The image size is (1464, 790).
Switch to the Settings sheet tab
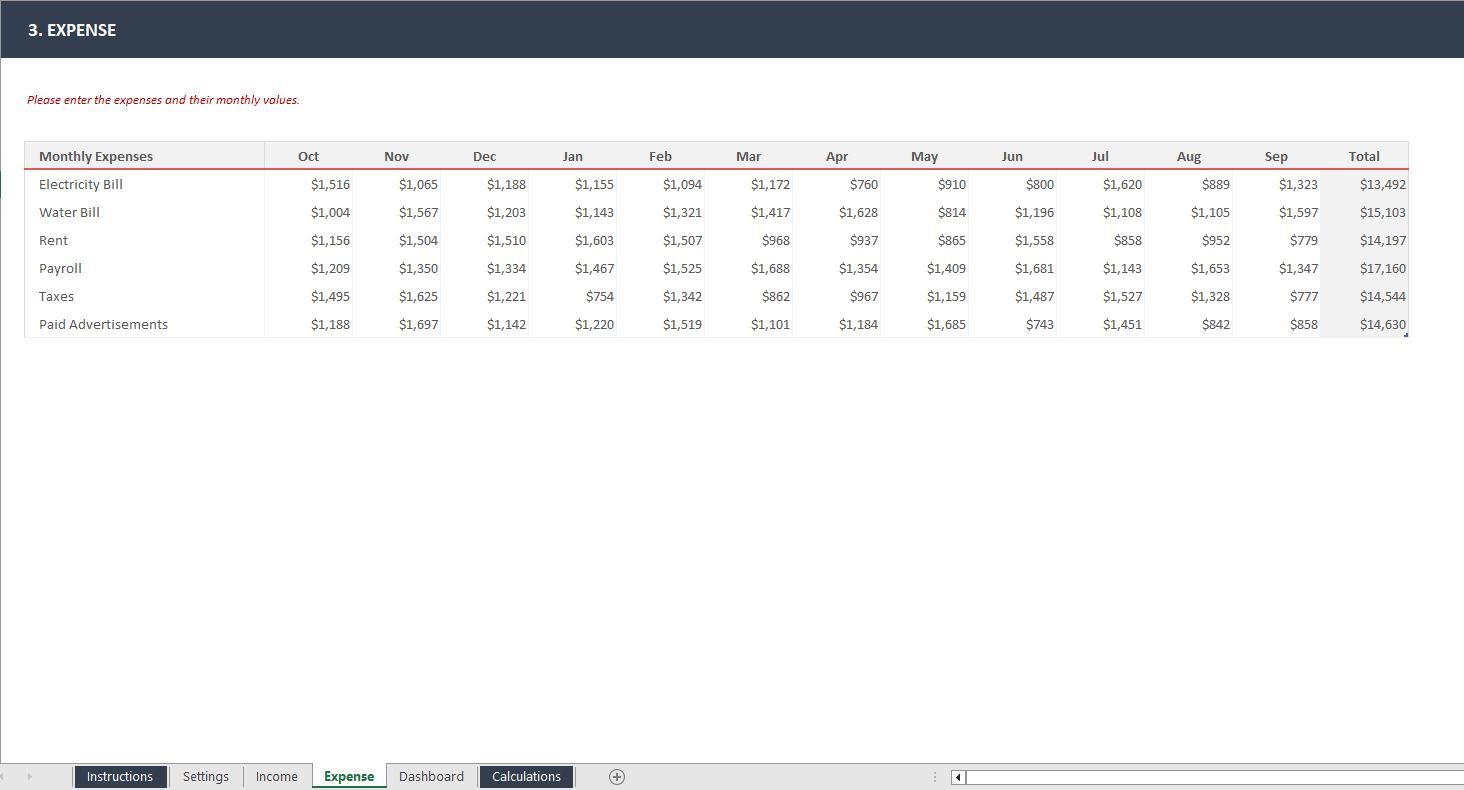tap(205, 777)
